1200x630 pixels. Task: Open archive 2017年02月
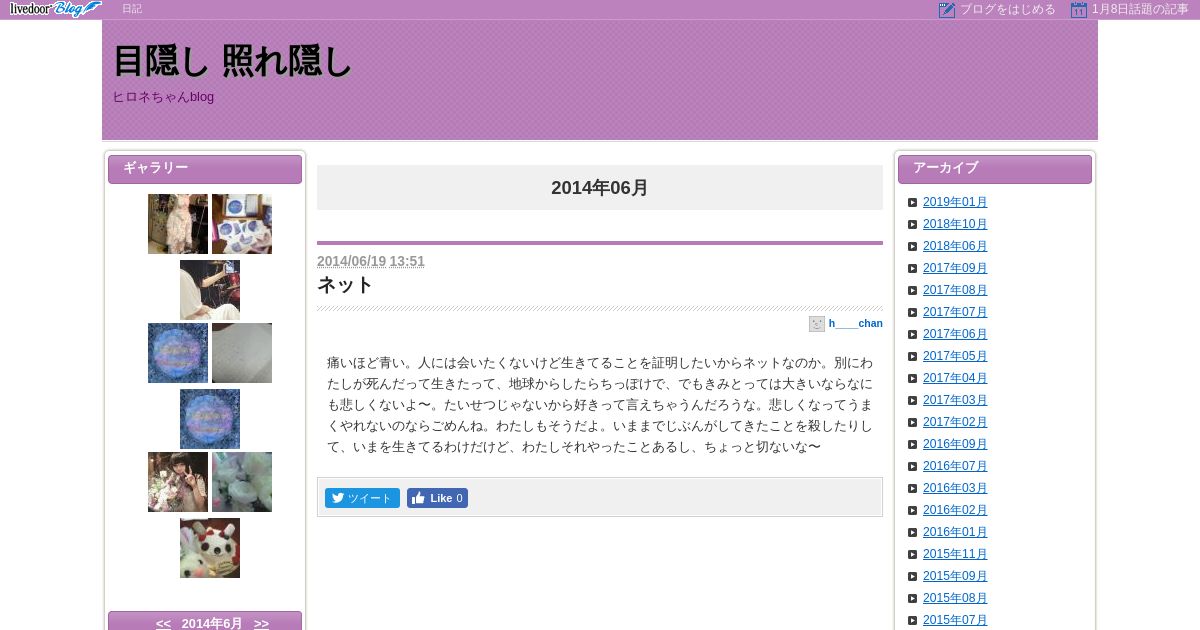click(x=955, y=422)
